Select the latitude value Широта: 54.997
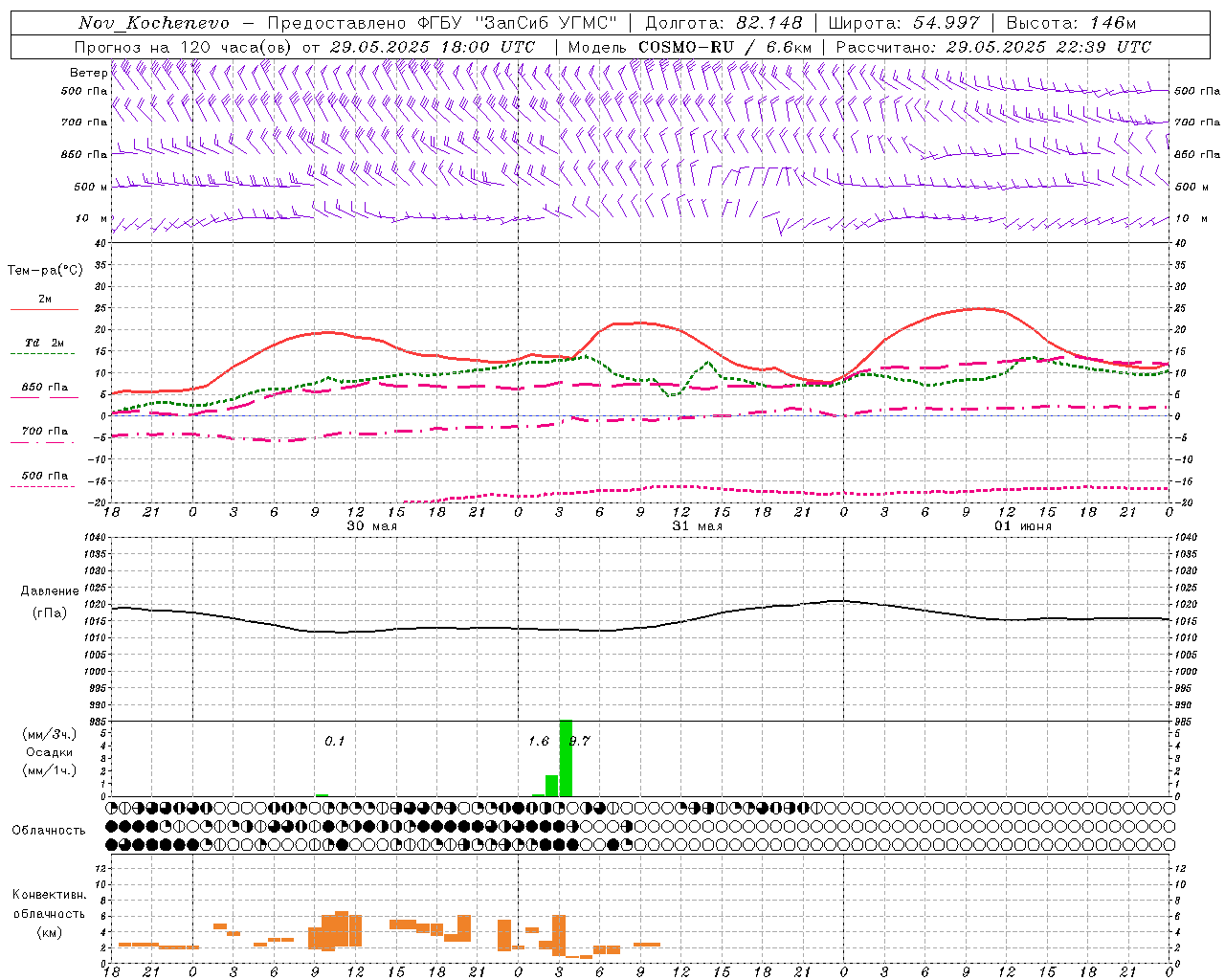Image resolution: width=1225 pixels, height=980 pixels. (x=904, y=23)
